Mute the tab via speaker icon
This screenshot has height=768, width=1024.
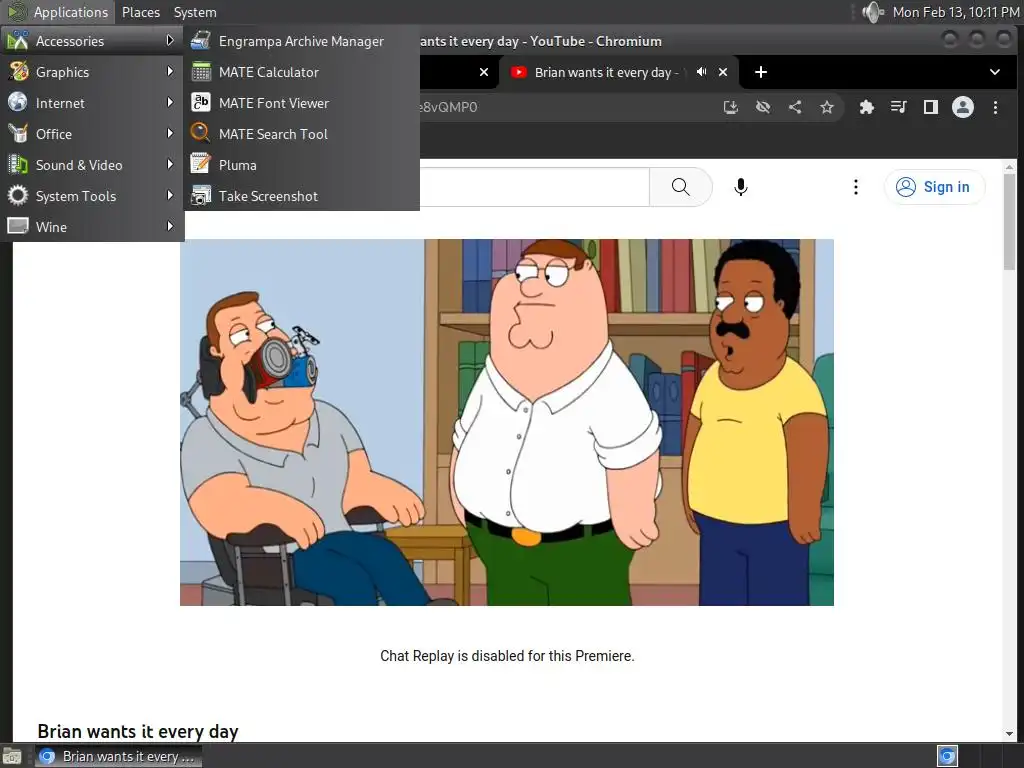pos(701,72)
